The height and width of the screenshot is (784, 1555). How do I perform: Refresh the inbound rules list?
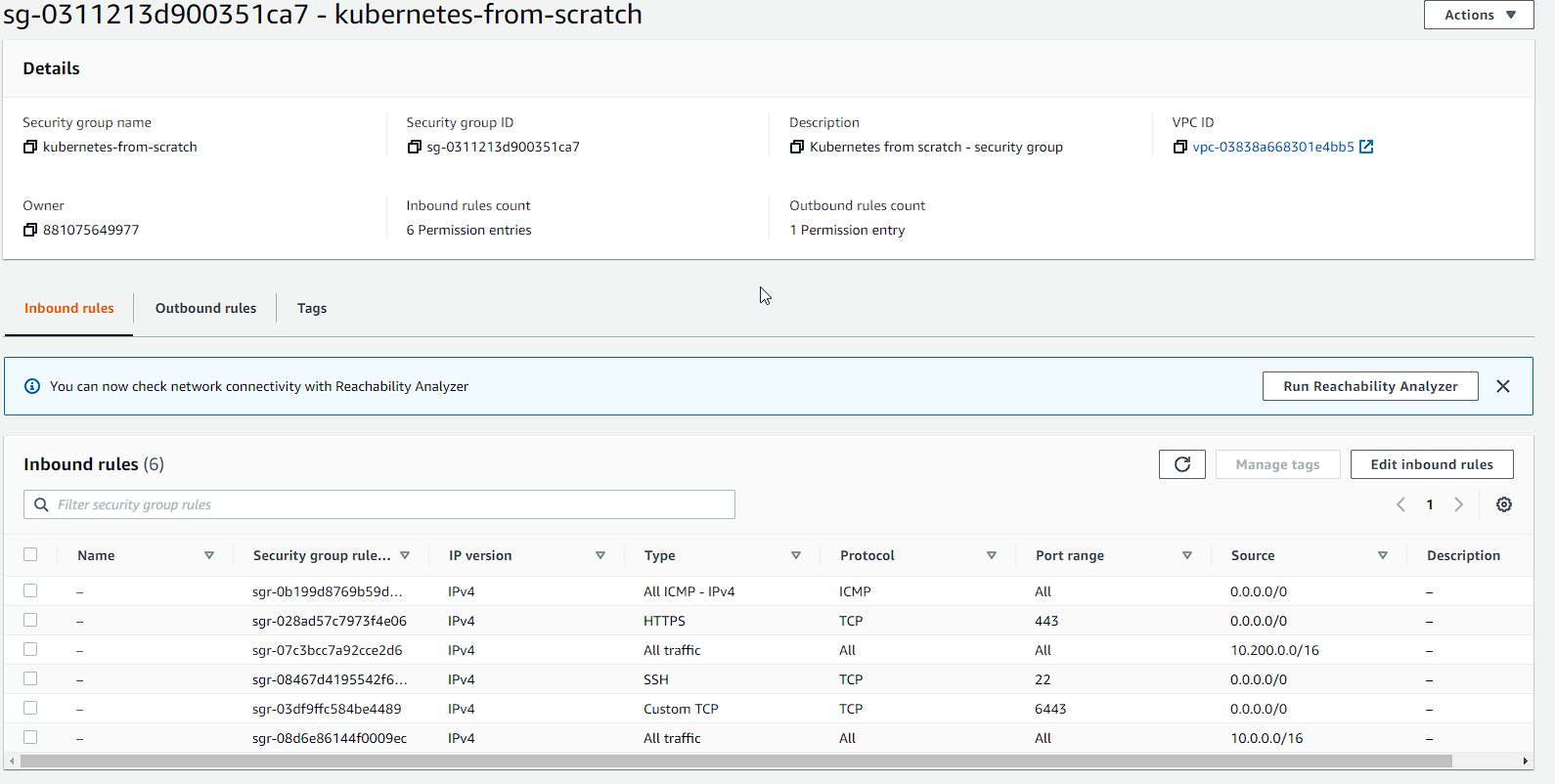[1181, 464]
